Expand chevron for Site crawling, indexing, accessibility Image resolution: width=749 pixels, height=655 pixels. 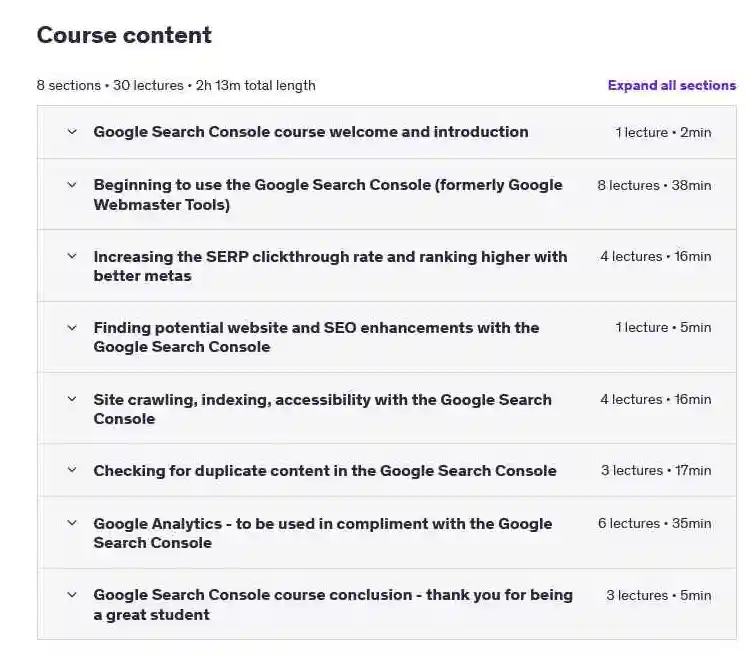(x=72, y=399)
